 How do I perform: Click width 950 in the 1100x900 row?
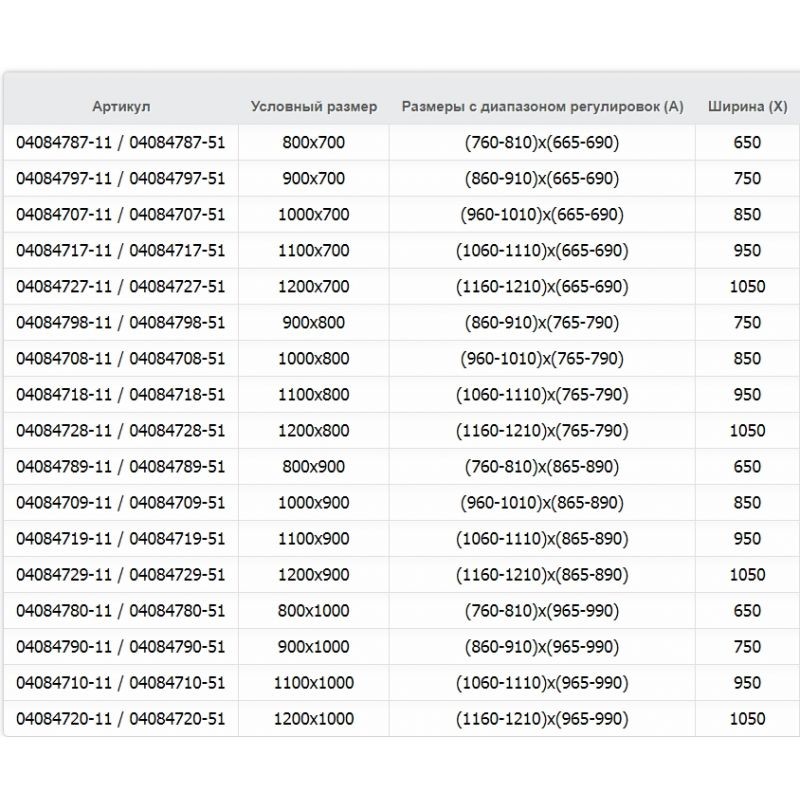click(x=747, y=539)
